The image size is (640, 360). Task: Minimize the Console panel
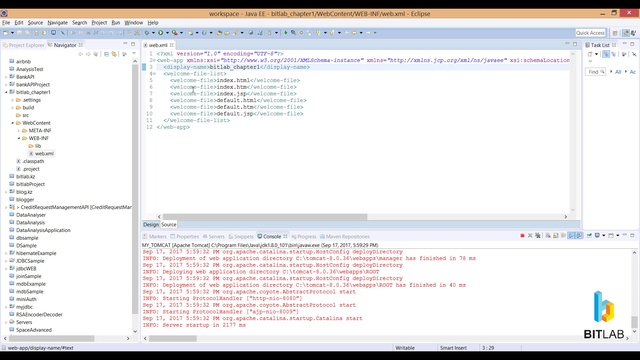click(624, 236)
